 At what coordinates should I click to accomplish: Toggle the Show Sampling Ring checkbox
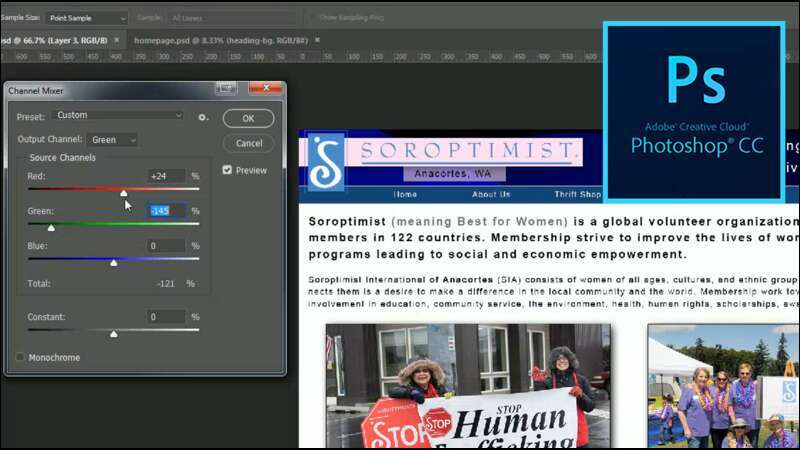click(x=310, y=18)
